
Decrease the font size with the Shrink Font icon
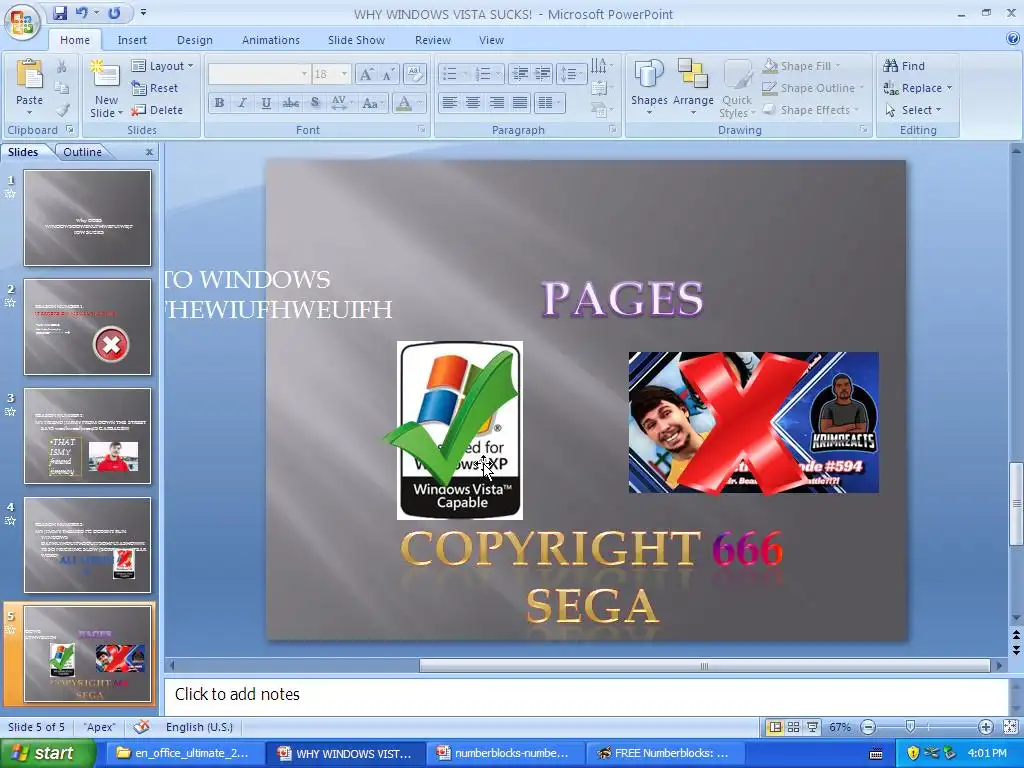pos(389,74)
